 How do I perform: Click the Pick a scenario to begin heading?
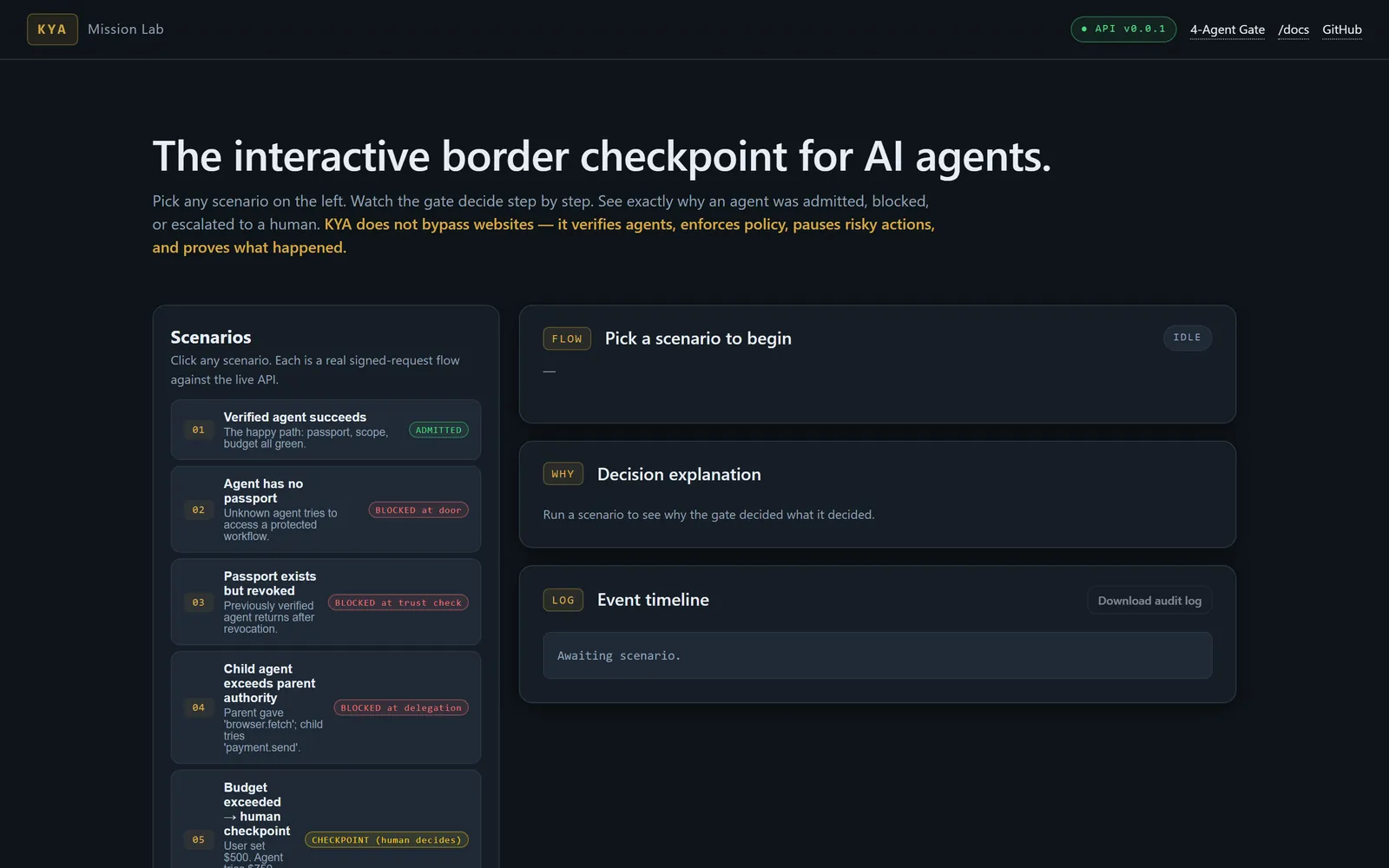[698, 339]
